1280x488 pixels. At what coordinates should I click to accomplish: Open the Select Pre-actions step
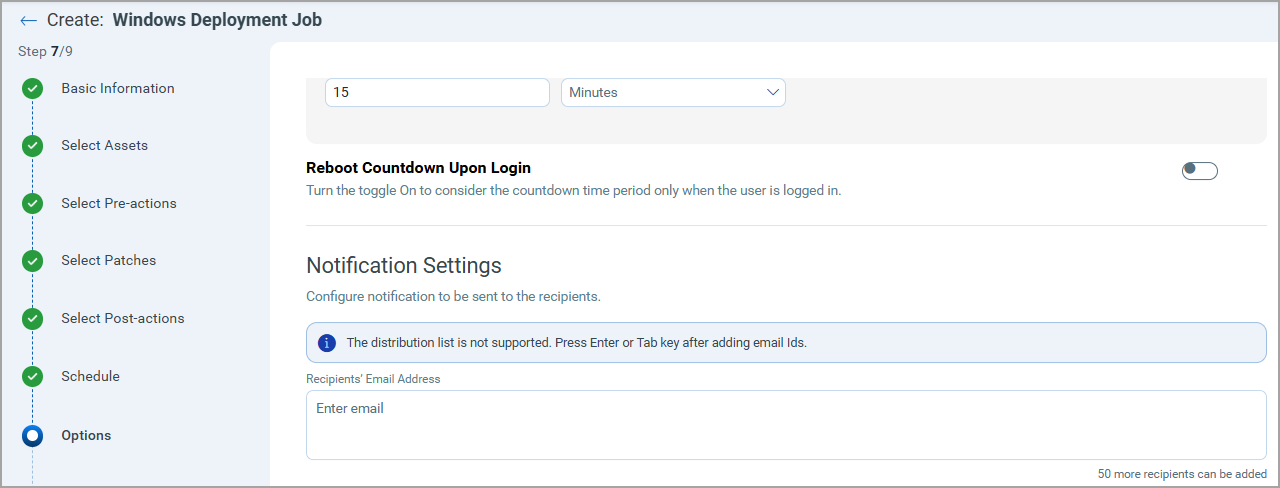pos(118,204)
